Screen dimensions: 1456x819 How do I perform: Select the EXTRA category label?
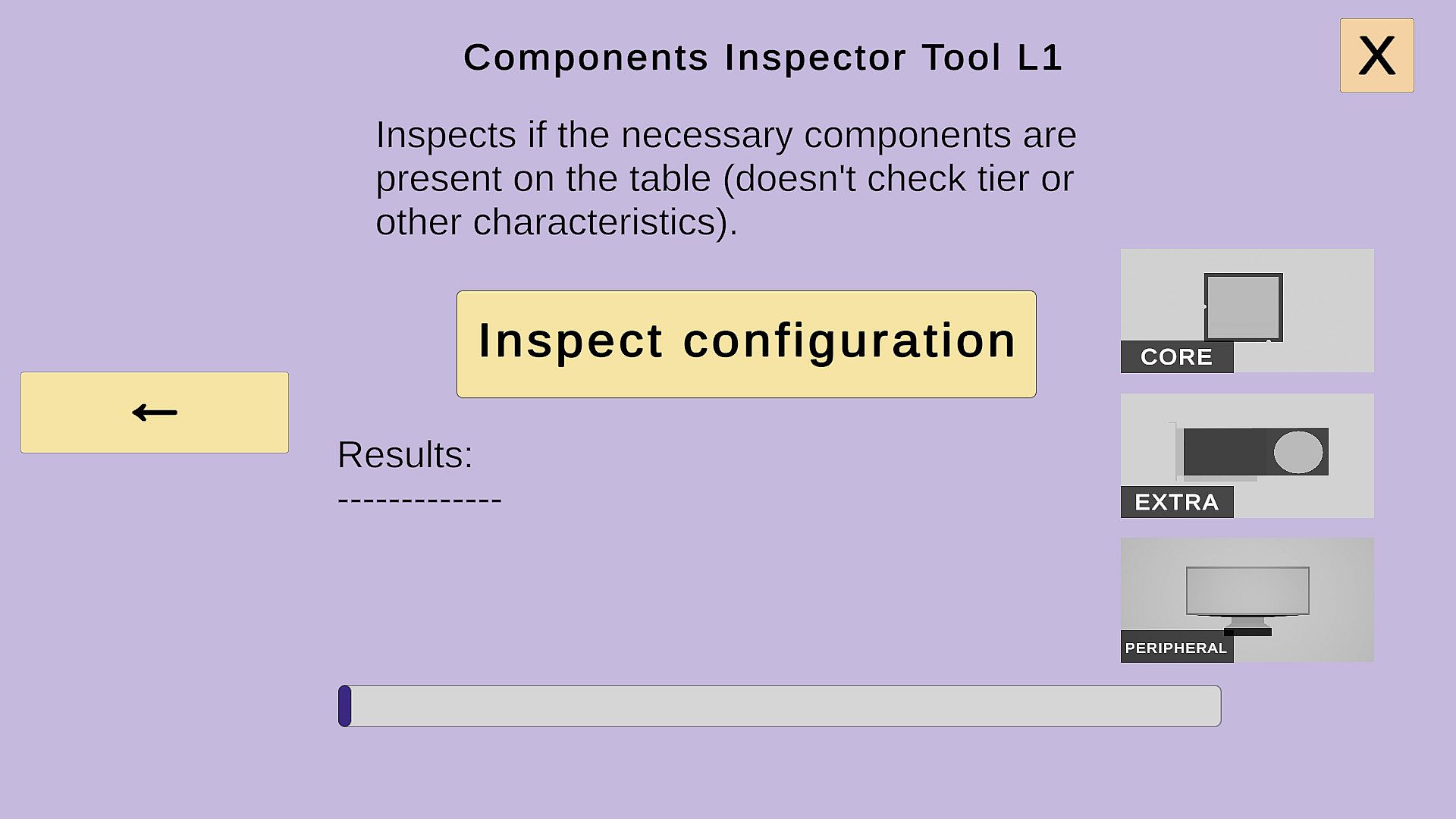pyautogui.click(x=1176, y=502)
